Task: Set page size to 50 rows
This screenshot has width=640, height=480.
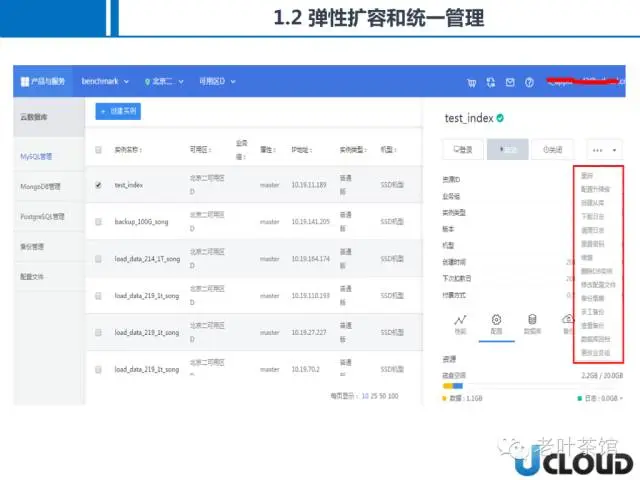Action: coord(384,396)
